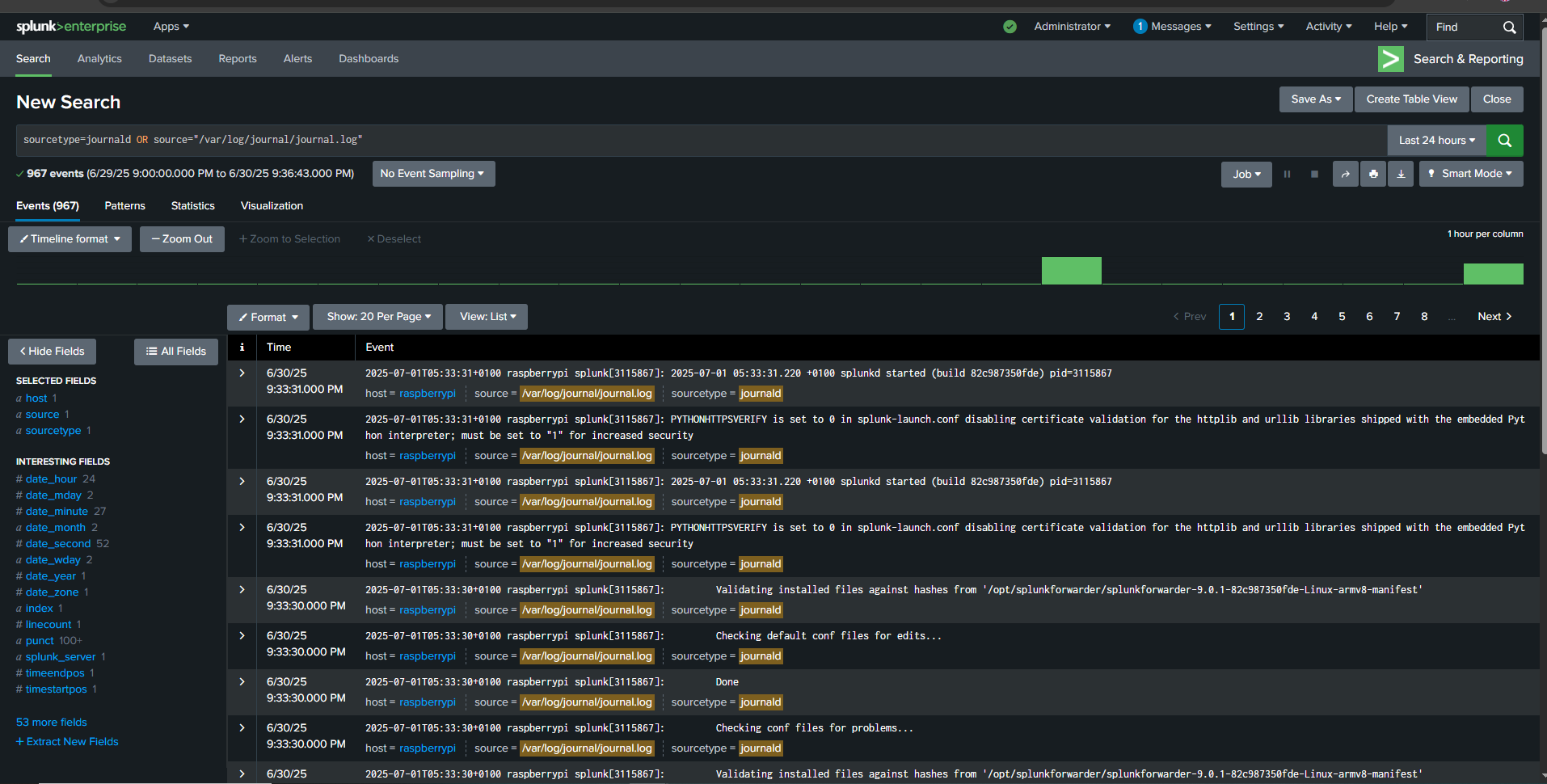The height and width of the screenshot is (784, 1547).
Task: Click the Splunk enterprise logo
Action: point(71,27)
